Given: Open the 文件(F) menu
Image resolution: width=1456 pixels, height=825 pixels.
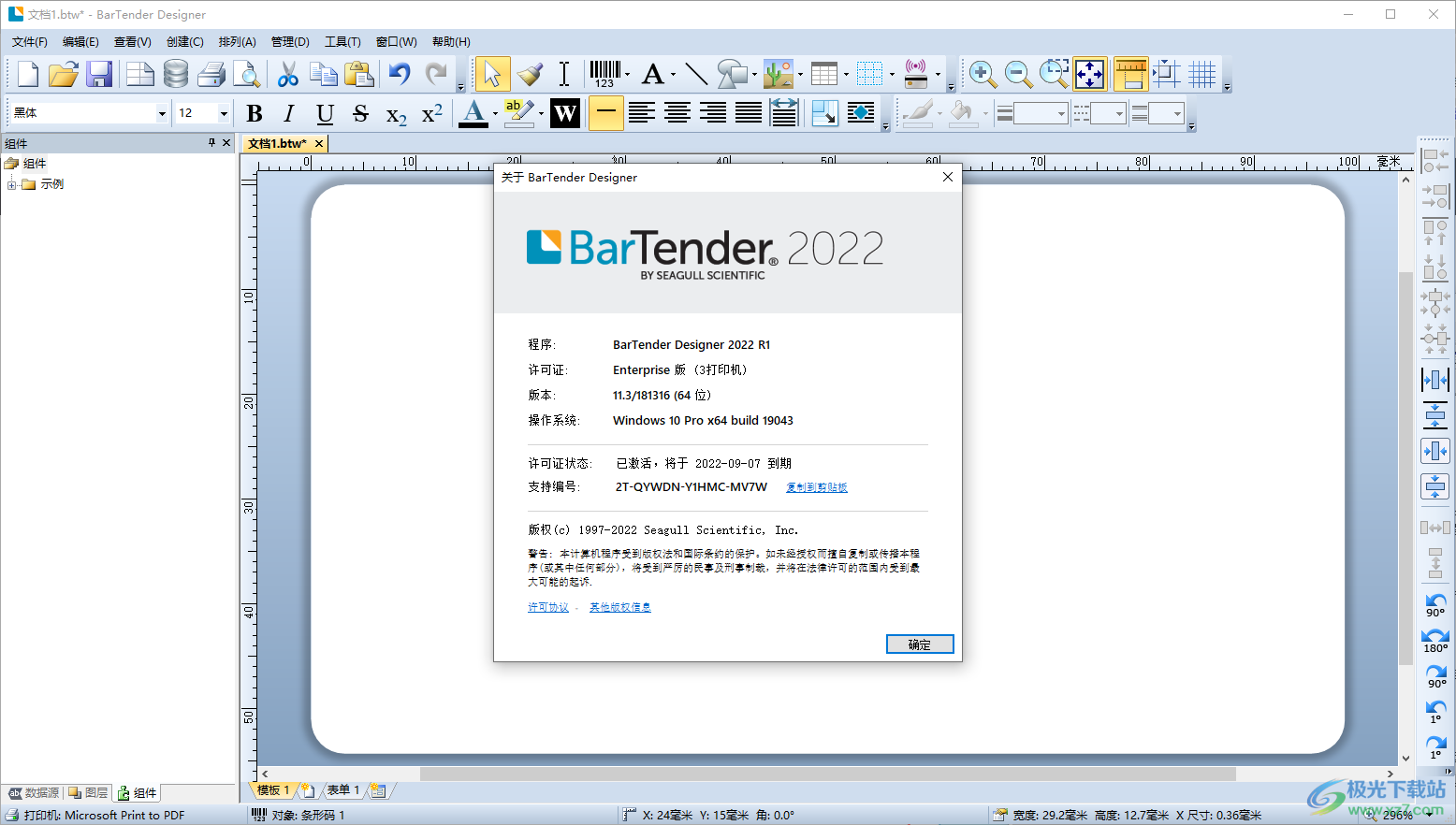Looking at the screenshot, I should tap(30, 41).
